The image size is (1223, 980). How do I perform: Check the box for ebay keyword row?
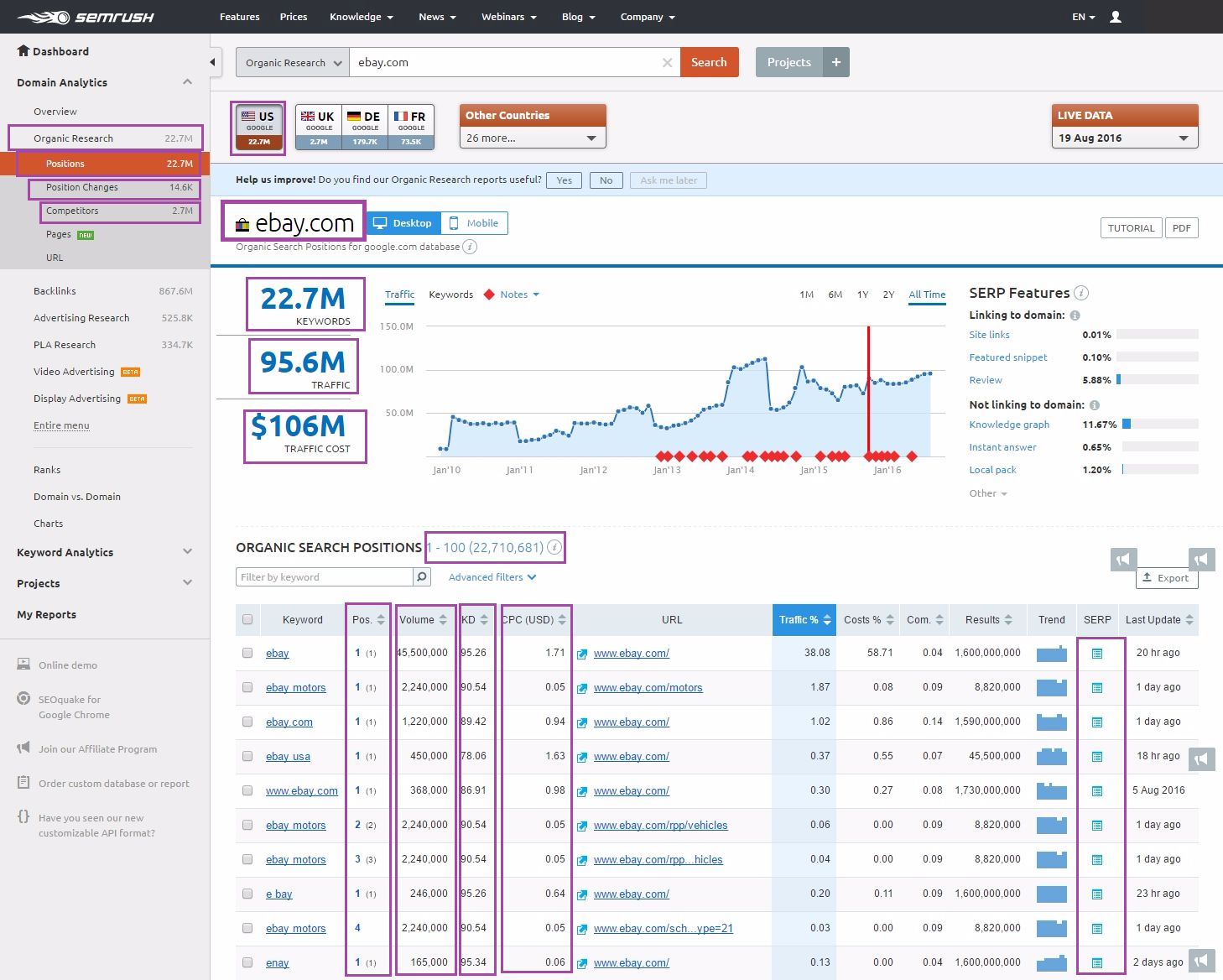click(247, 653)
